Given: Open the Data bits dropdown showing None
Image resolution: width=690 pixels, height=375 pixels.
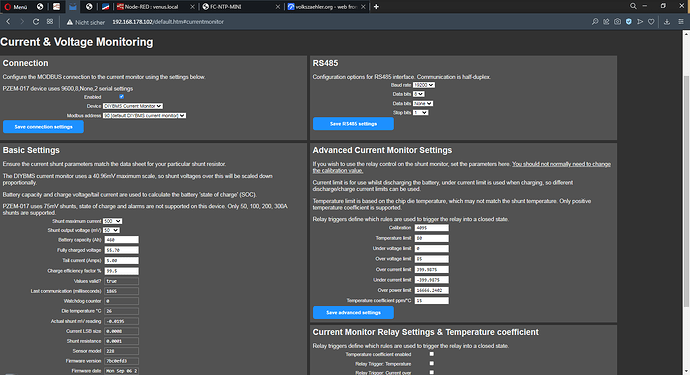Looking at the screenshot, I should click(x=423, y=103).
